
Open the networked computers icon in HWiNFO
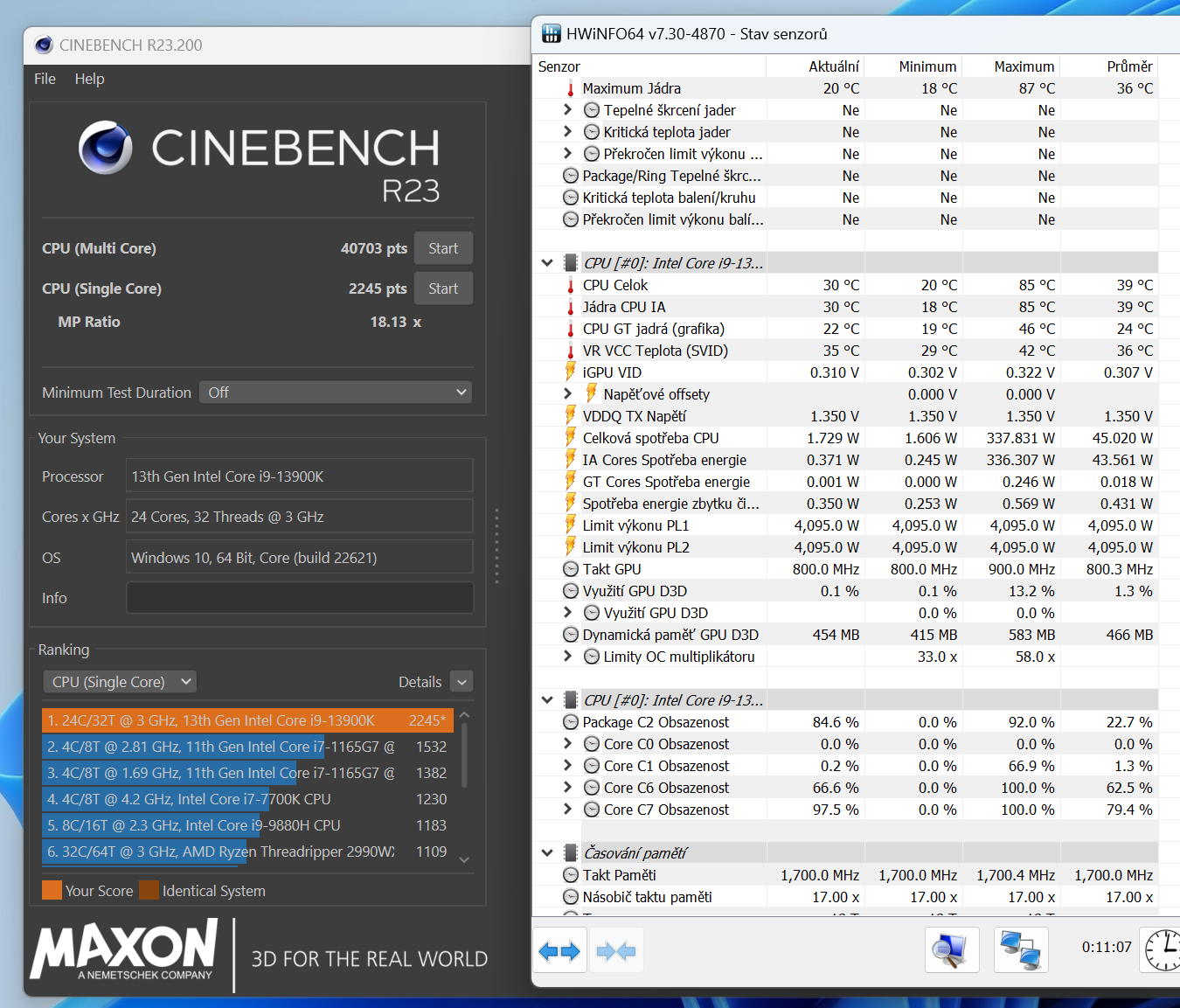click(1021, 950)
